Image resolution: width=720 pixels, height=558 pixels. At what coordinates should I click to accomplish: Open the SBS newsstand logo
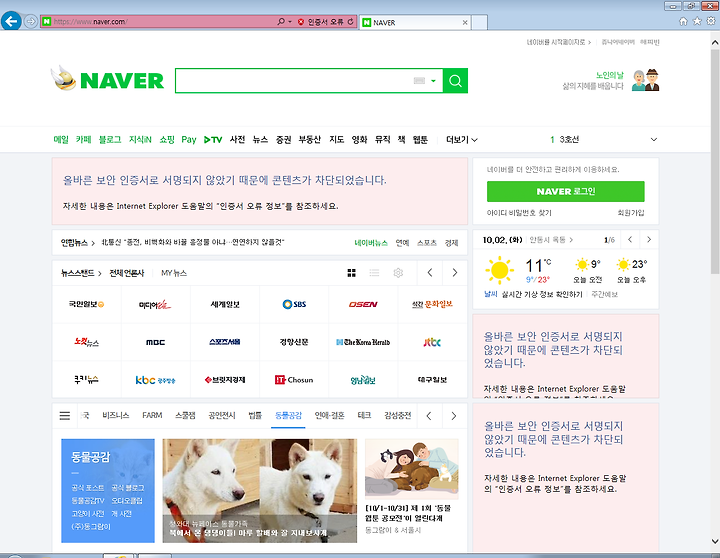294,304
